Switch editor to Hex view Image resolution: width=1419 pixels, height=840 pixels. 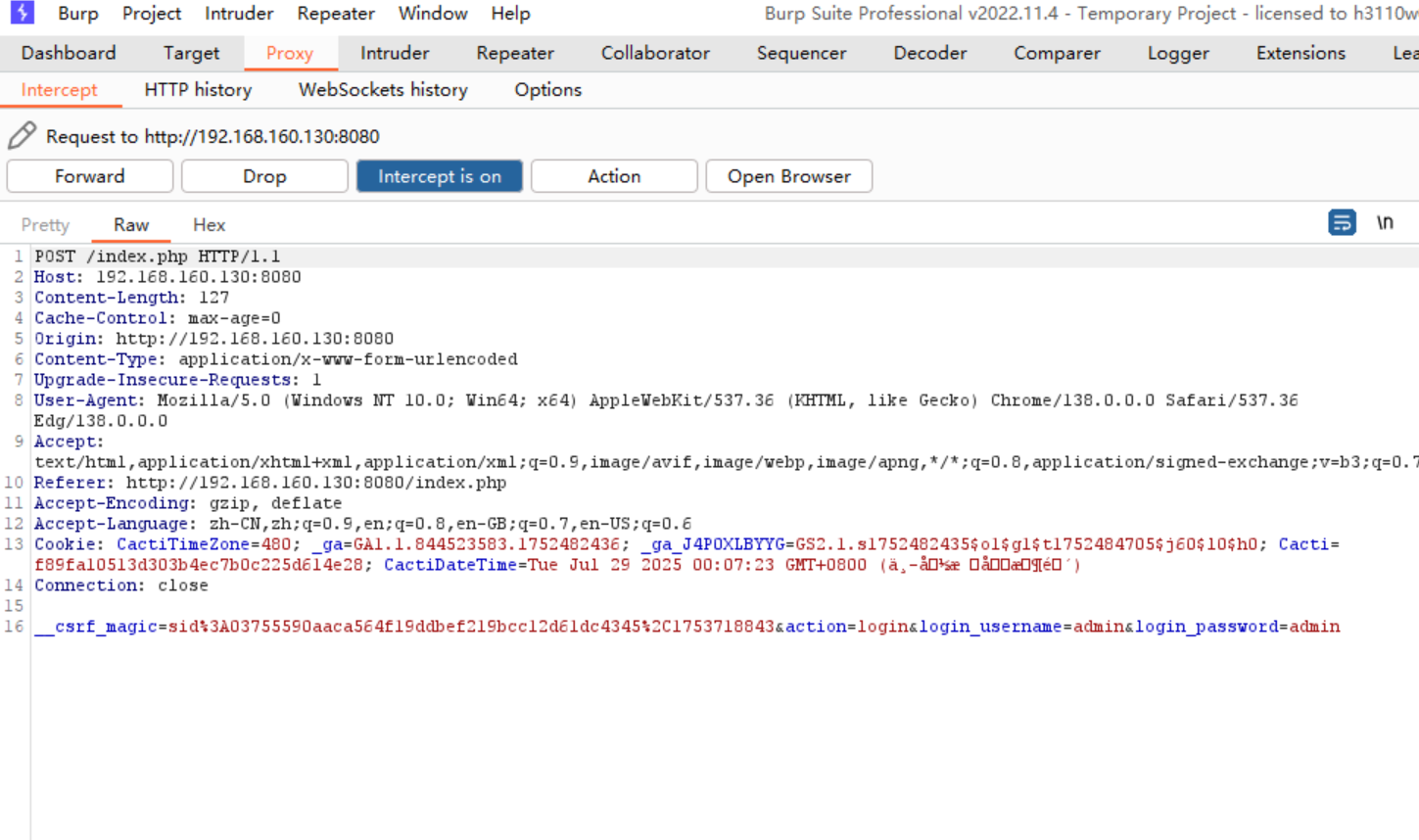(209, 225)
